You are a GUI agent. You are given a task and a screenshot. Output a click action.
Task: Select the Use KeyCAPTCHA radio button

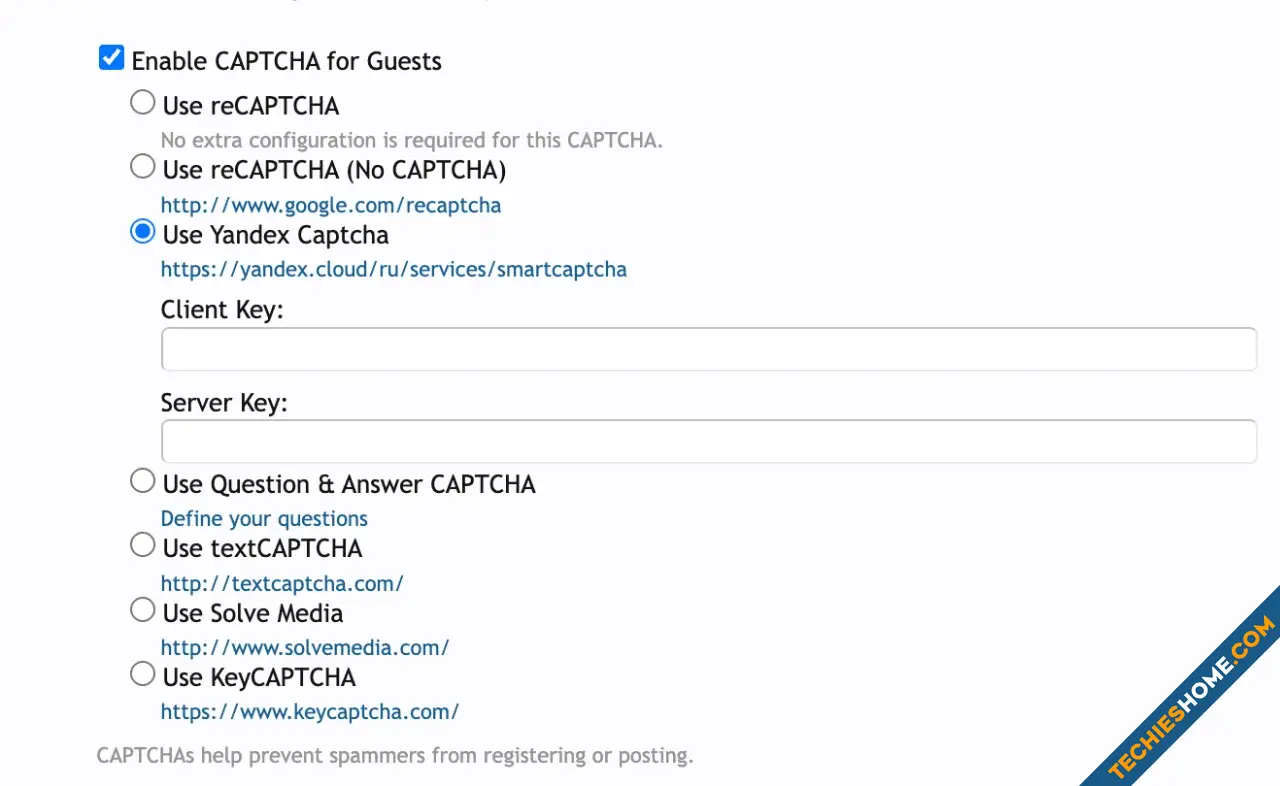coord(143,674)
